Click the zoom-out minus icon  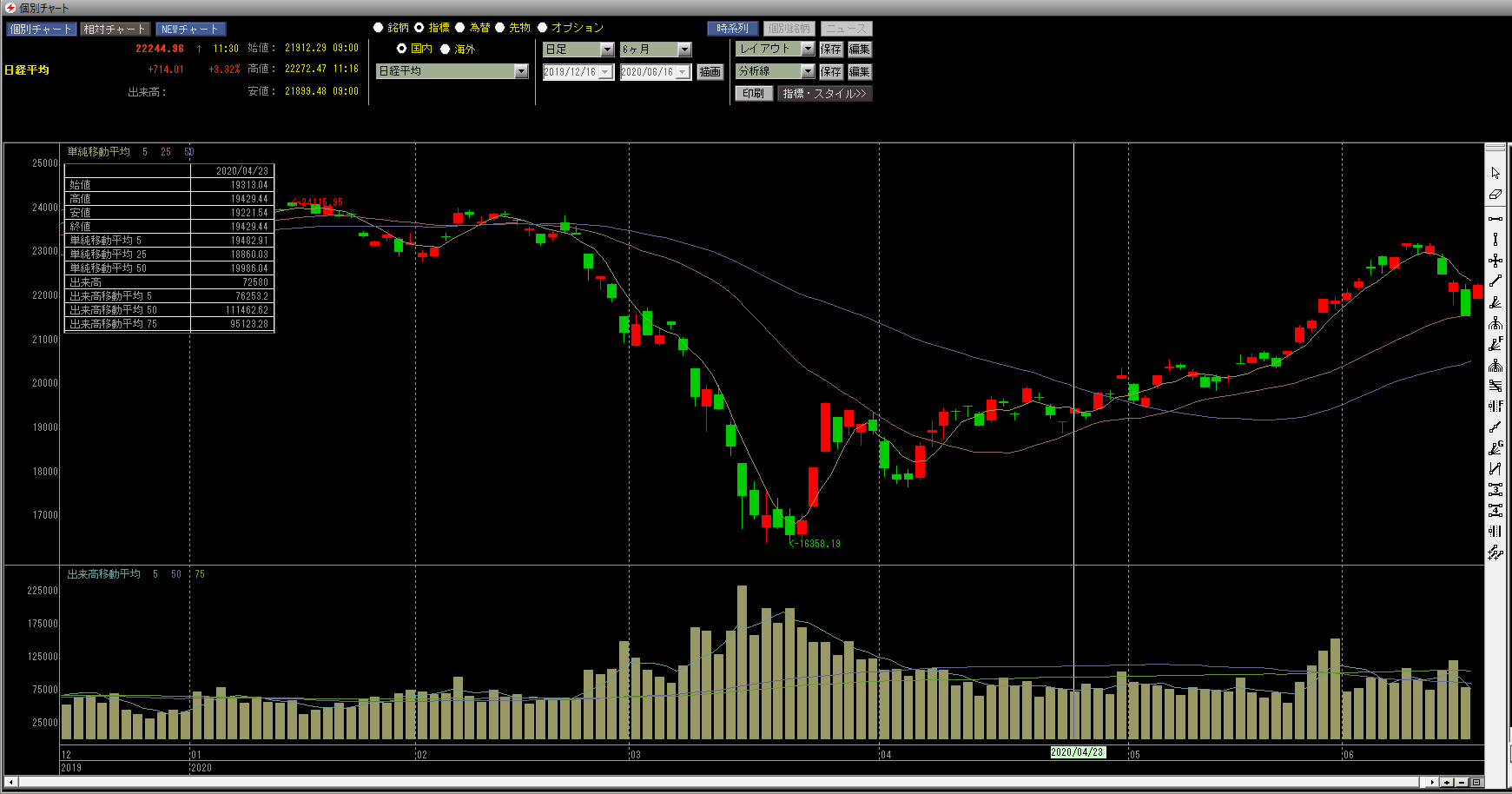[1462, 782]
